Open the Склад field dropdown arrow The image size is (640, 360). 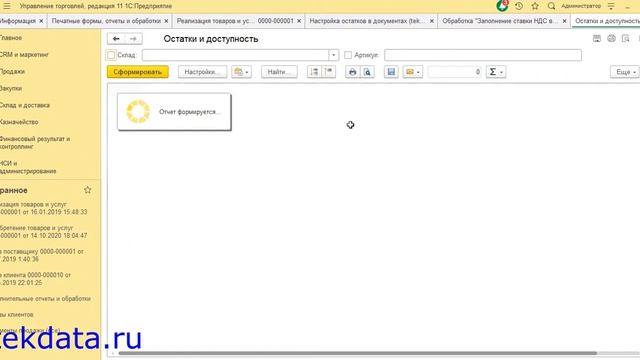pos(333,55)
